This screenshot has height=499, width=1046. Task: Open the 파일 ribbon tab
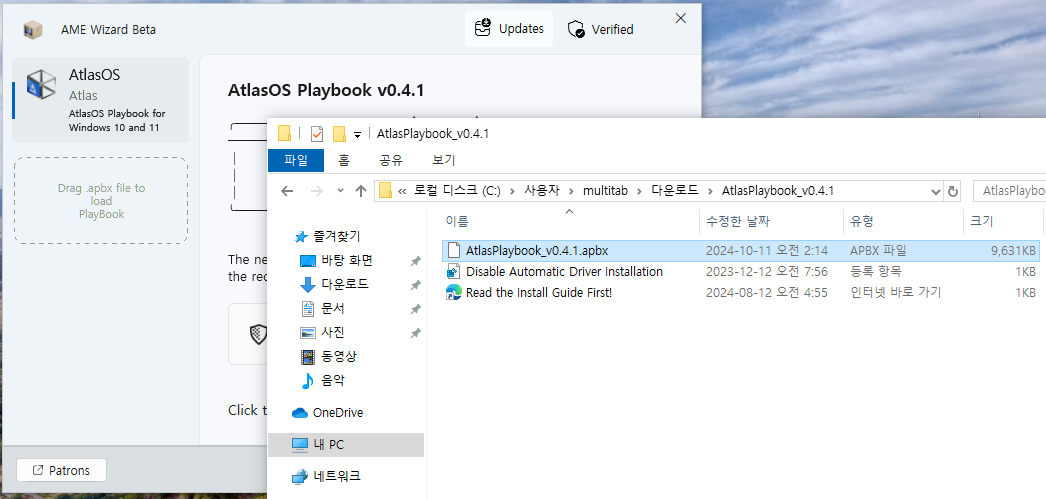pyautogui.click(x=296, y=160)
